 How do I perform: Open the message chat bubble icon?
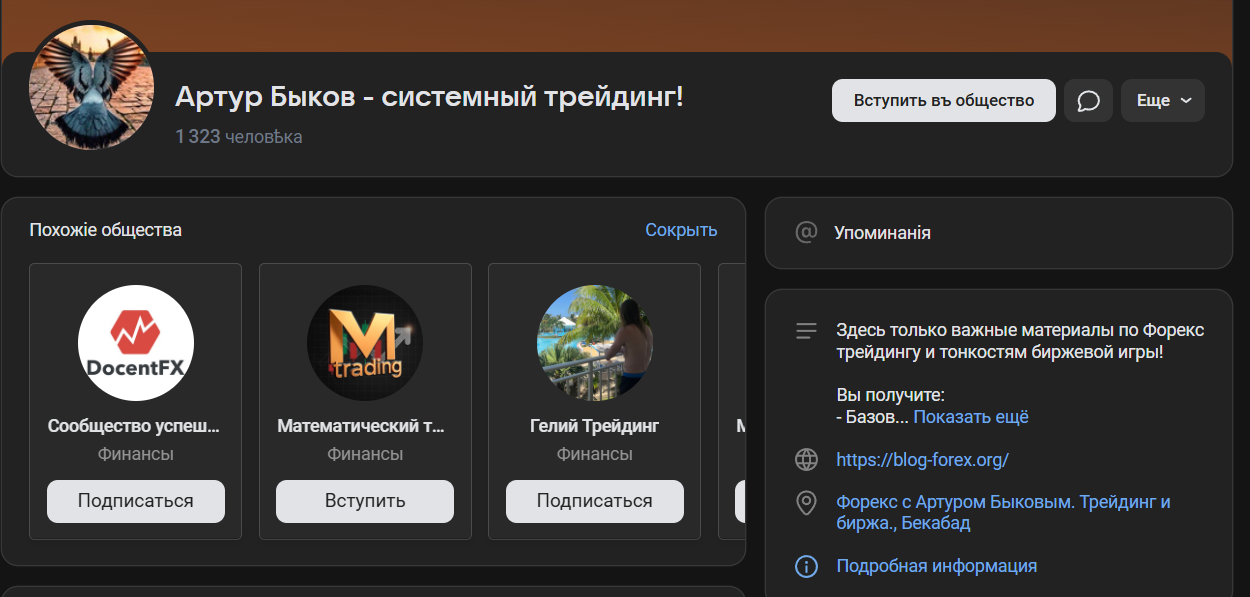(1088, 100)
